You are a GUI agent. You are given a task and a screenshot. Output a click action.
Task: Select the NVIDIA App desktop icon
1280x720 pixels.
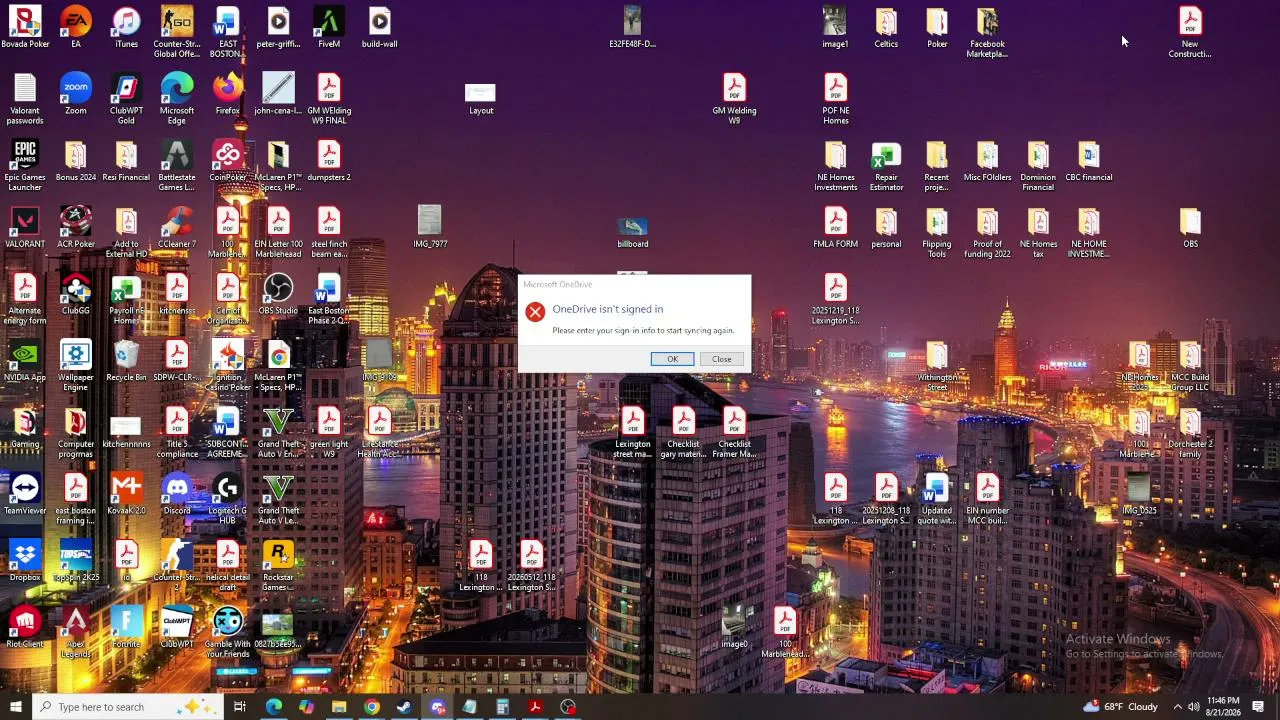(25, 361)
